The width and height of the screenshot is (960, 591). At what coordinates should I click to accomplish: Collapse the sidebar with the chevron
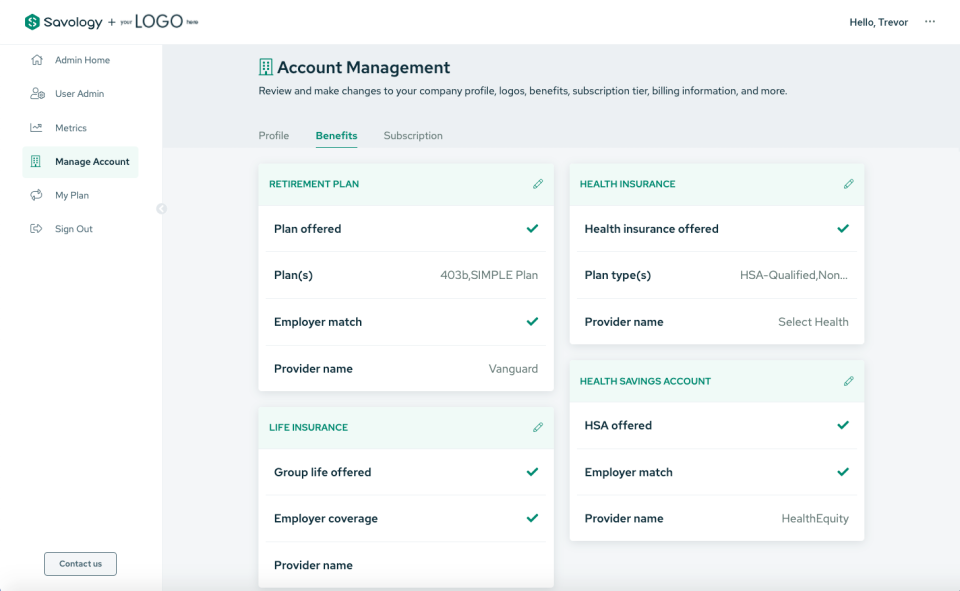[x=161, y=208]
